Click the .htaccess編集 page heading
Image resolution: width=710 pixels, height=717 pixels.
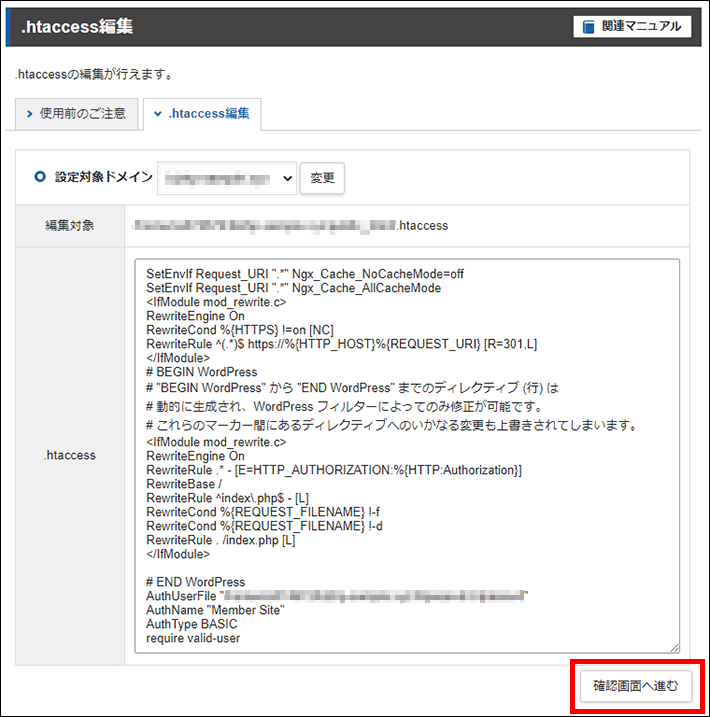(x=77, y=27)
